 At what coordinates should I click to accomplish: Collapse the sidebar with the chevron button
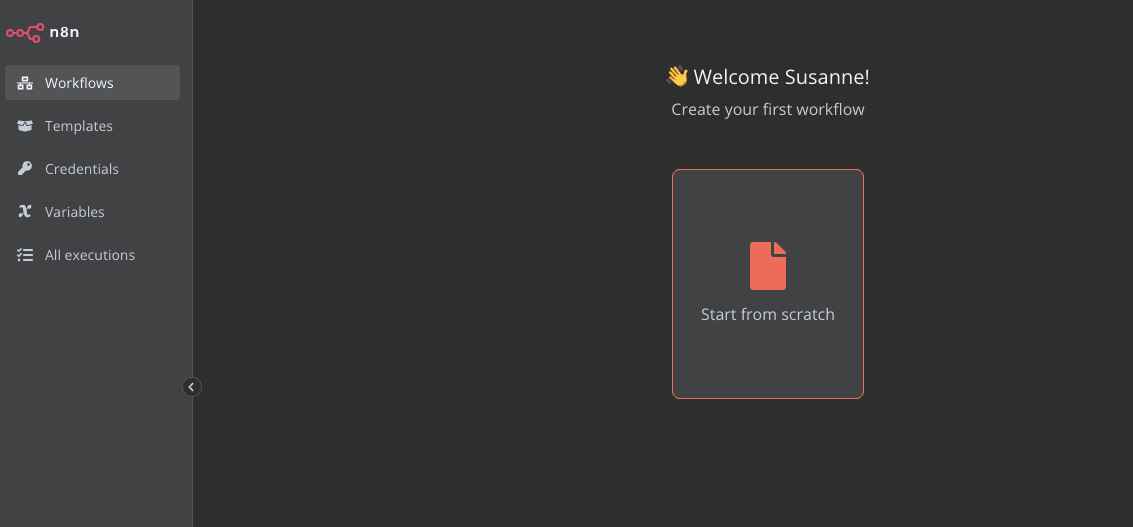pos(192,387)
